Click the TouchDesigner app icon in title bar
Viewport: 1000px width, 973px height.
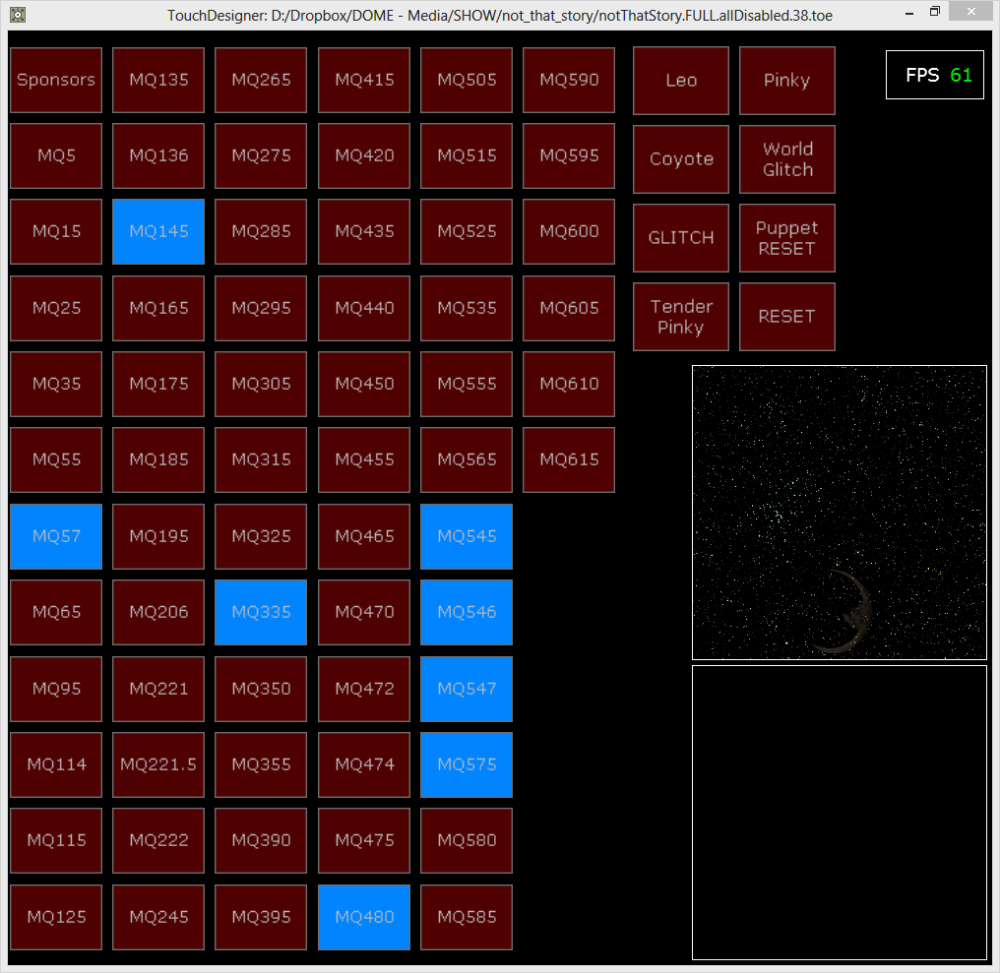[x=17, y=15]
